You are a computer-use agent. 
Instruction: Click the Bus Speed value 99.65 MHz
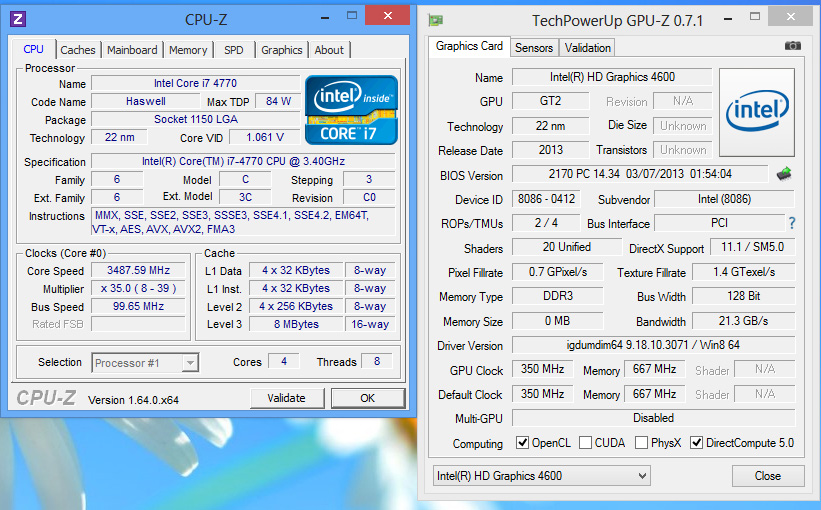[138, 306]
